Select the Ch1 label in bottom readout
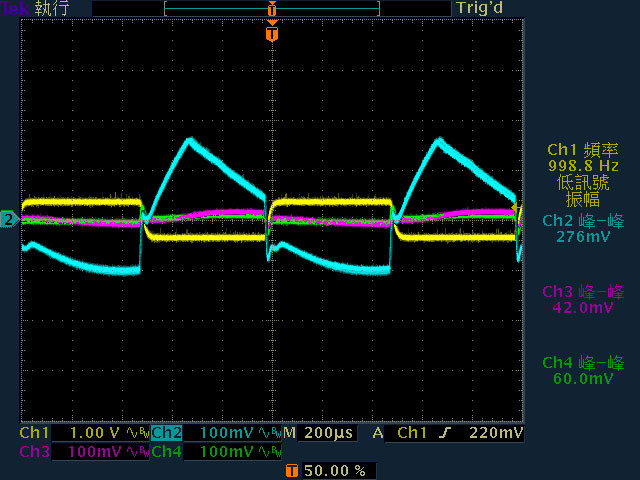Screen dimensions: 640x480 point(34,433)
